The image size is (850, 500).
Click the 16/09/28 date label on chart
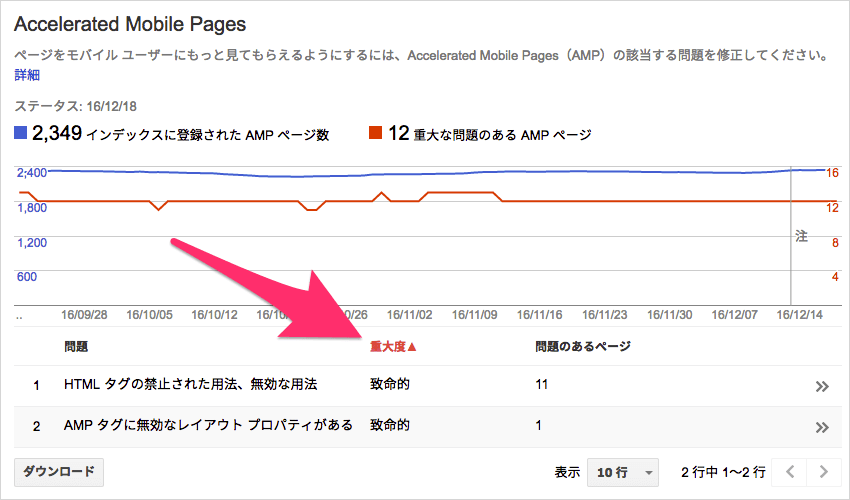tap(84, 315)
